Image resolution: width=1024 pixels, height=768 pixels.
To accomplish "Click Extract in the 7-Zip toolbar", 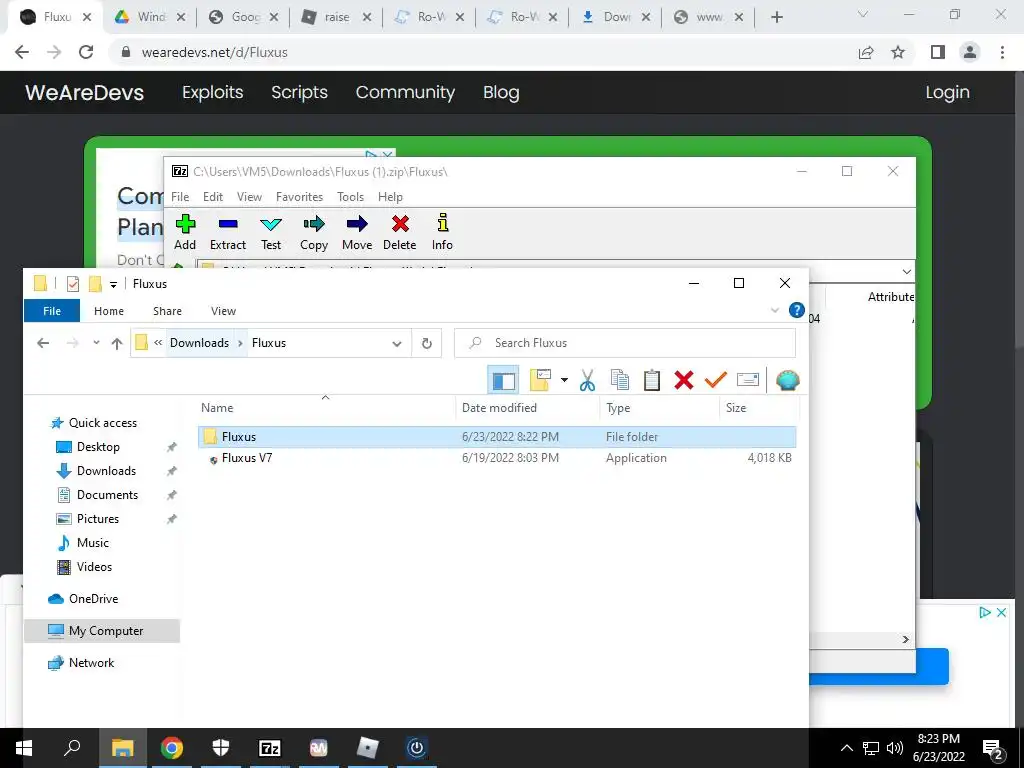I will pyautogui.click(x=227, y=232).
